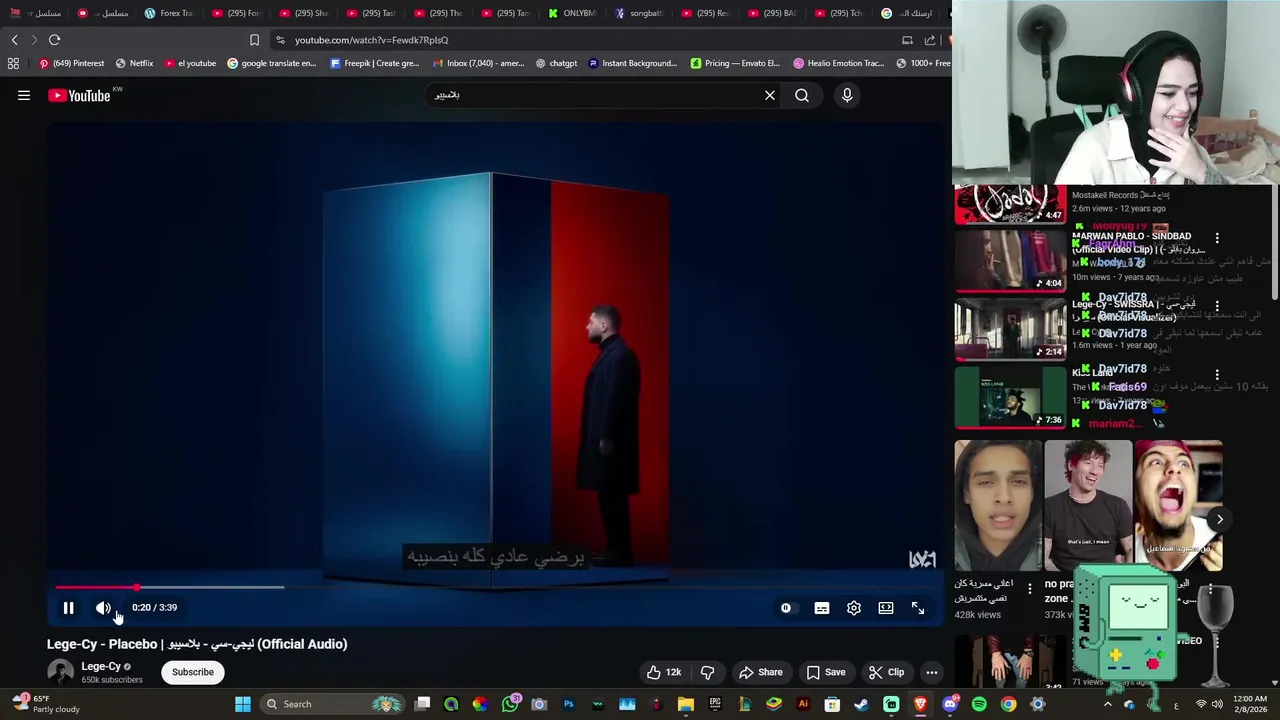The height and width of the screenshot is (720, 1280).
Task: Mute the video using the speaker icon
Action: (x=103, y=608)
